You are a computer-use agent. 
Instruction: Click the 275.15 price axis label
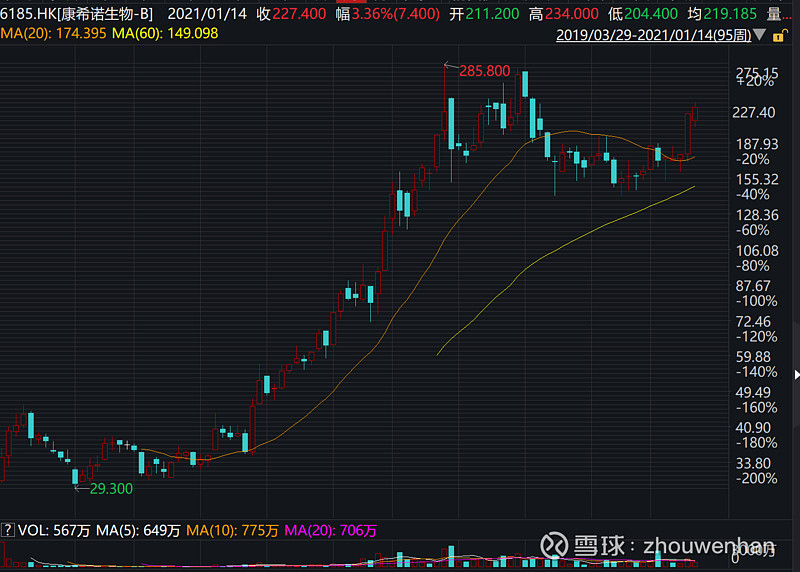pos(757,72)
